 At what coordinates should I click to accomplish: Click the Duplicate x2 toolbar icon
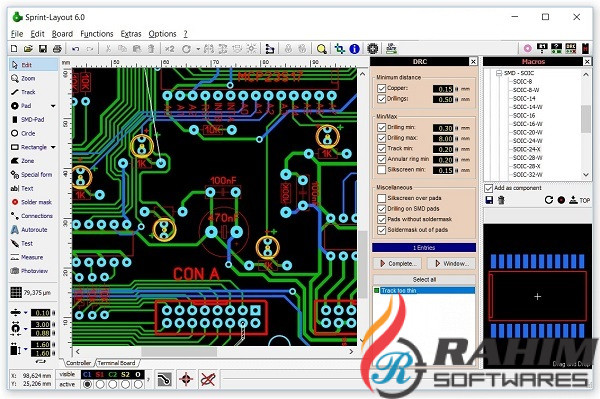tap(170, 49)
